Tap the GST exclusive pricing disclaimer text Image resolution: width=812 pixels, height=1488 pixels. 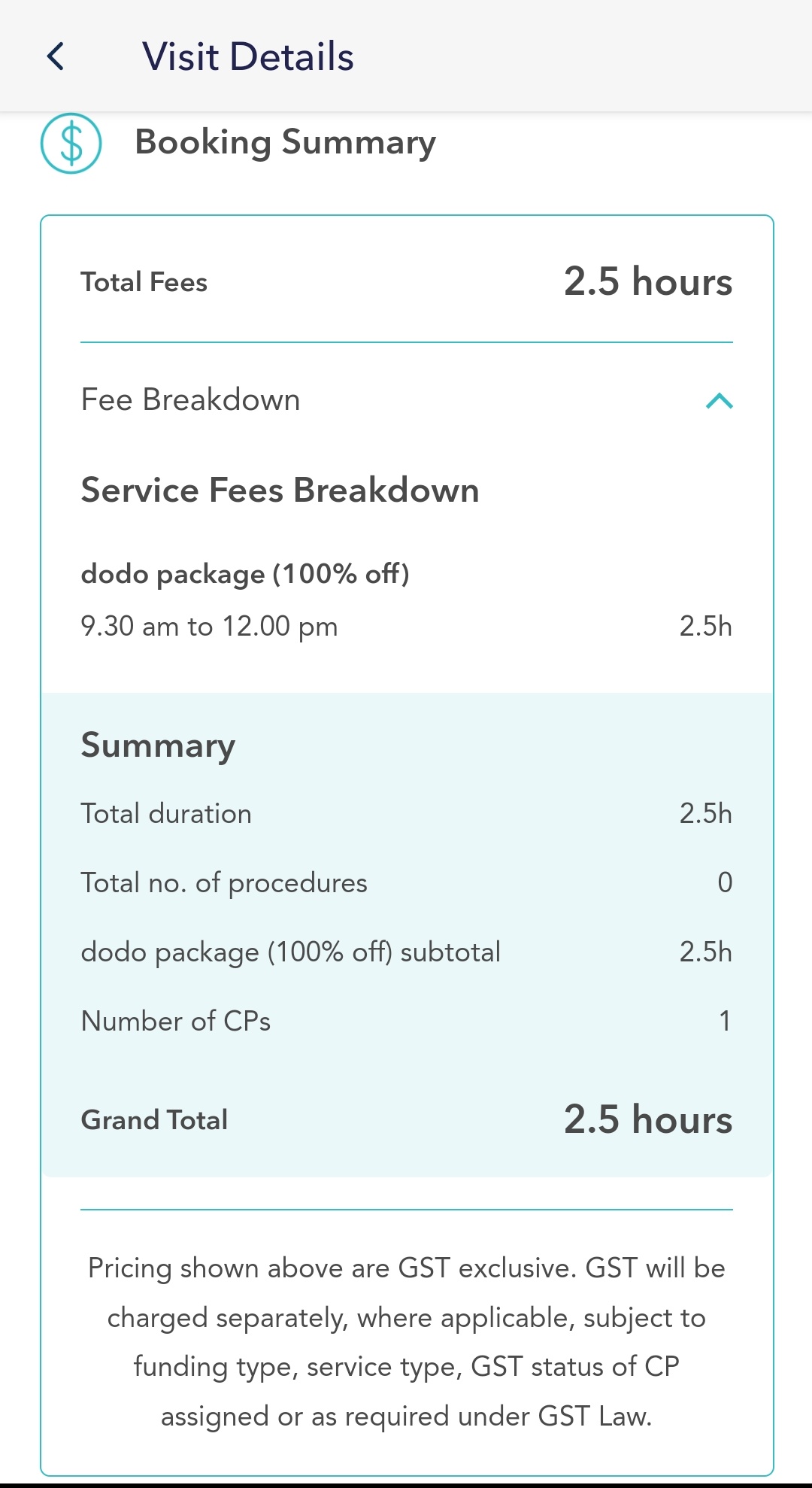pyautogui.click(x=406, y=1341)
